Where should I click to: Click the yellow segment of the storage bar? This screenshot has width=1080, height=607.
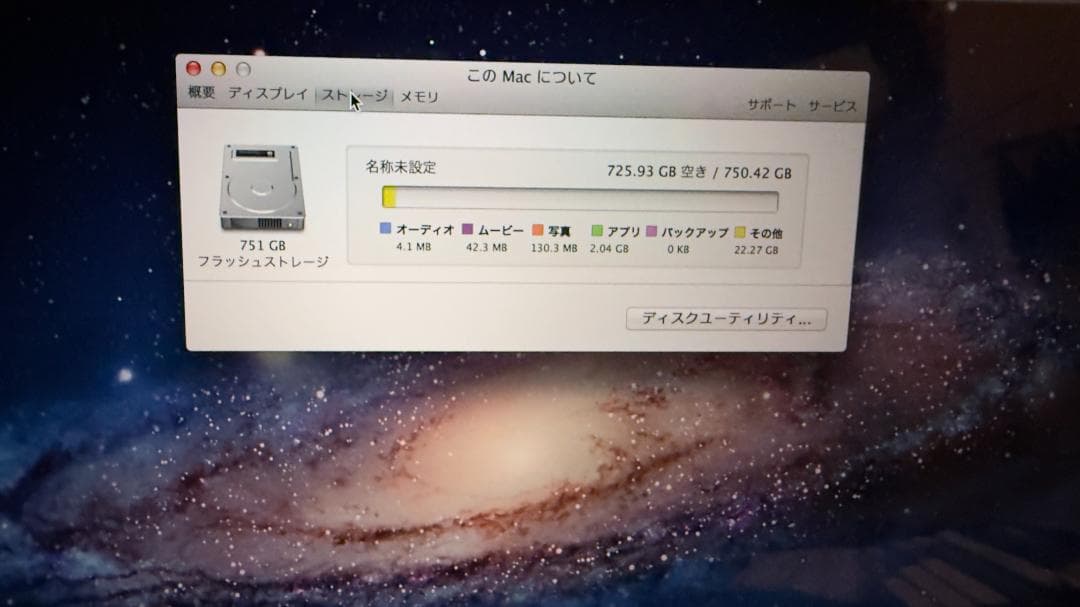(x=390, y=197)
